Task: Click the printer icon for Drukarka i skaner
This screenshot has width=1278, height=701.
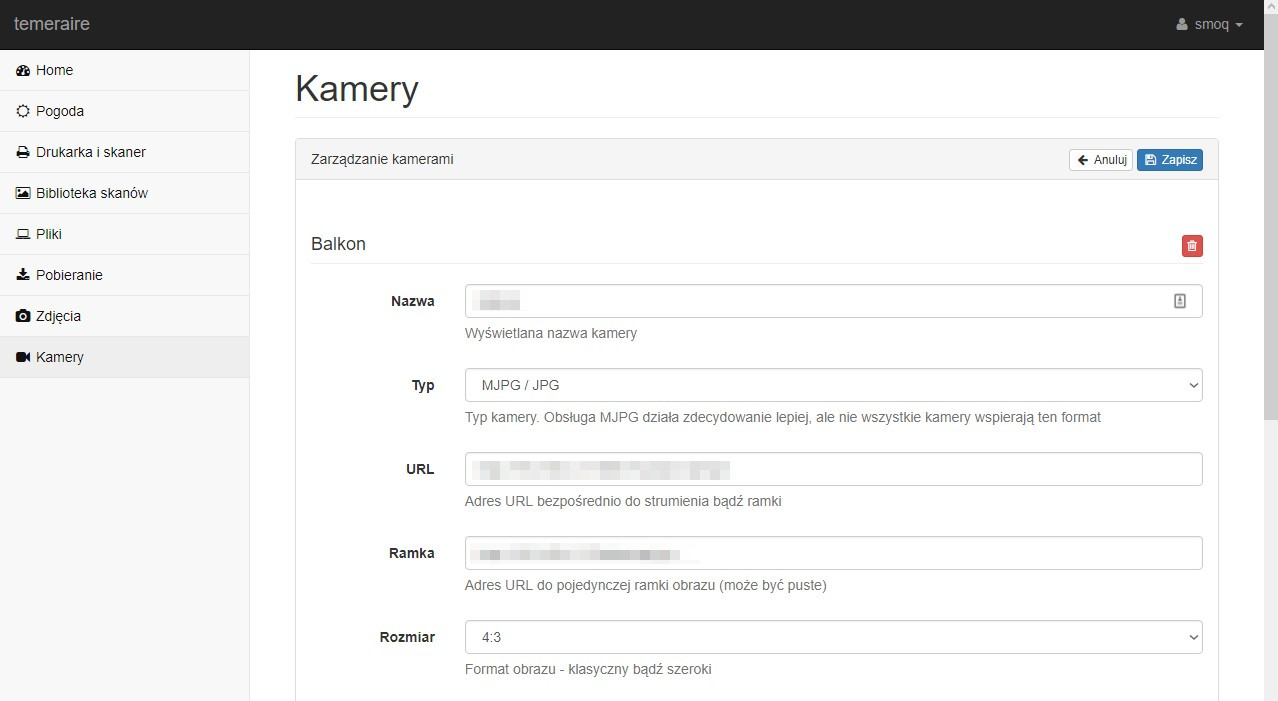Action: tap(23, 153)
